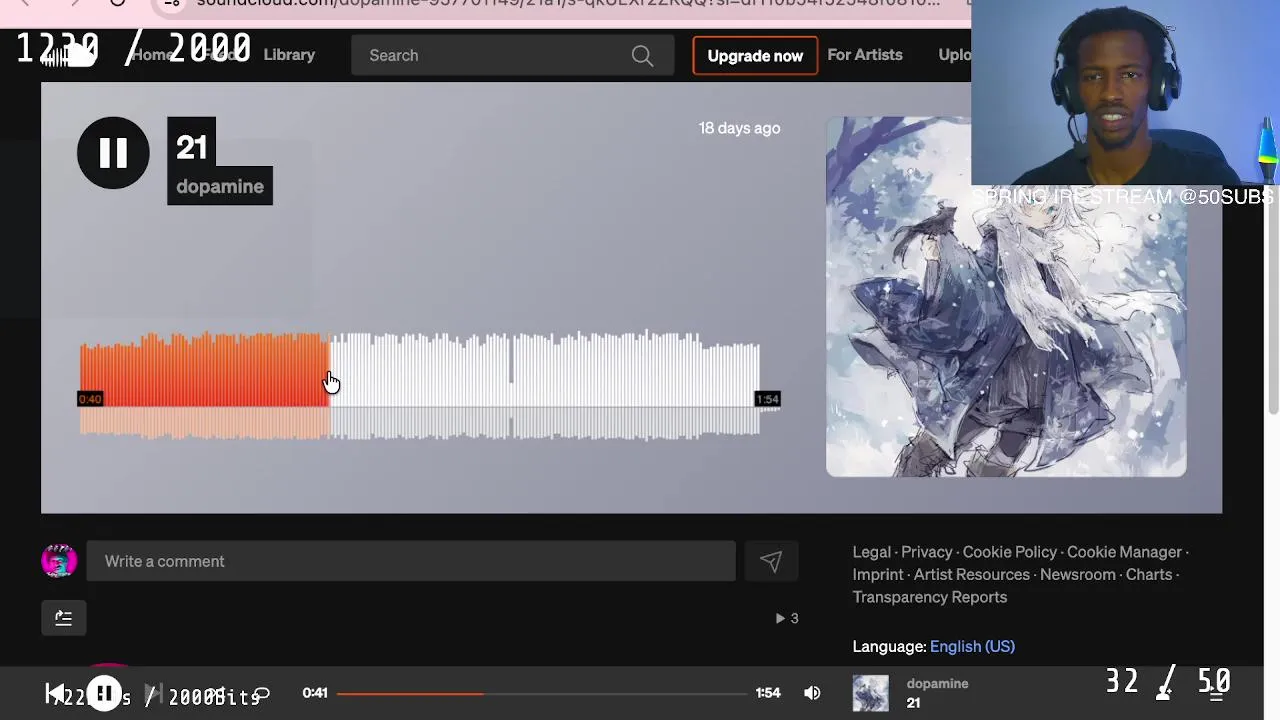Screen dimensions: 1280x720
Task: Click the search magnifier icon
Action: (x=642, y=56)
